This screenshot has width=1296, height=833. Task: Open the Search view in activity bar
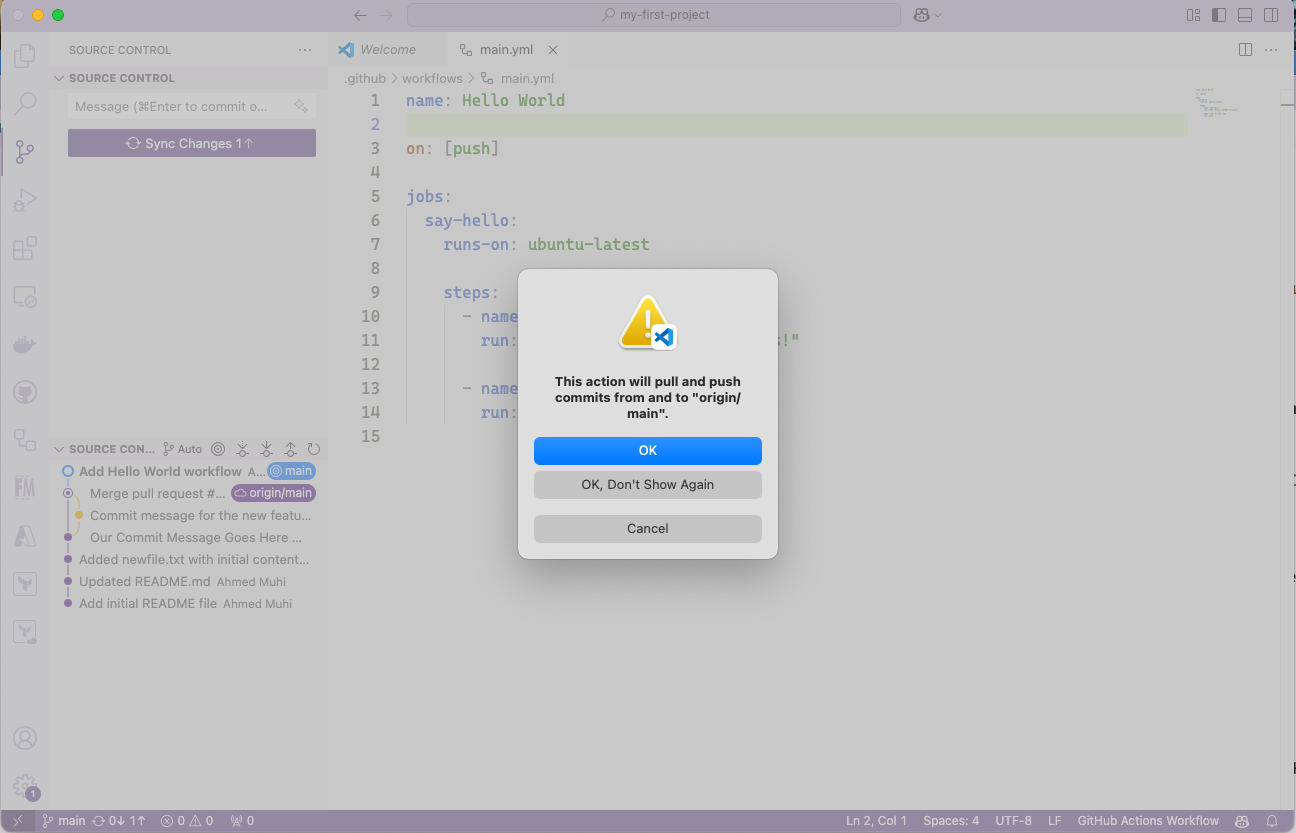click(25, 104)
